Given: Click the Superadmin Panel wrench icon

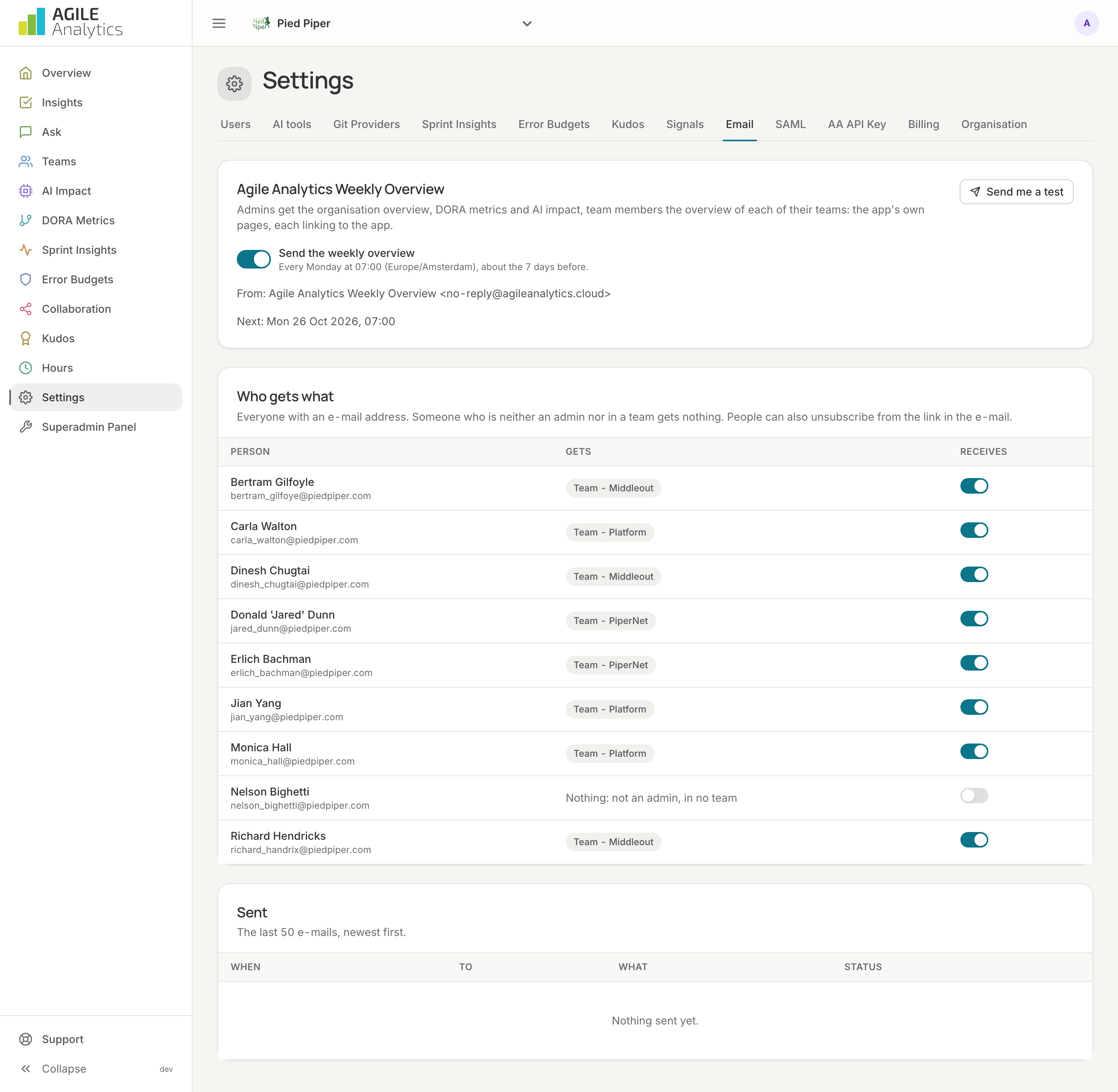Looking at the screenshot, I should coord(25,427).
